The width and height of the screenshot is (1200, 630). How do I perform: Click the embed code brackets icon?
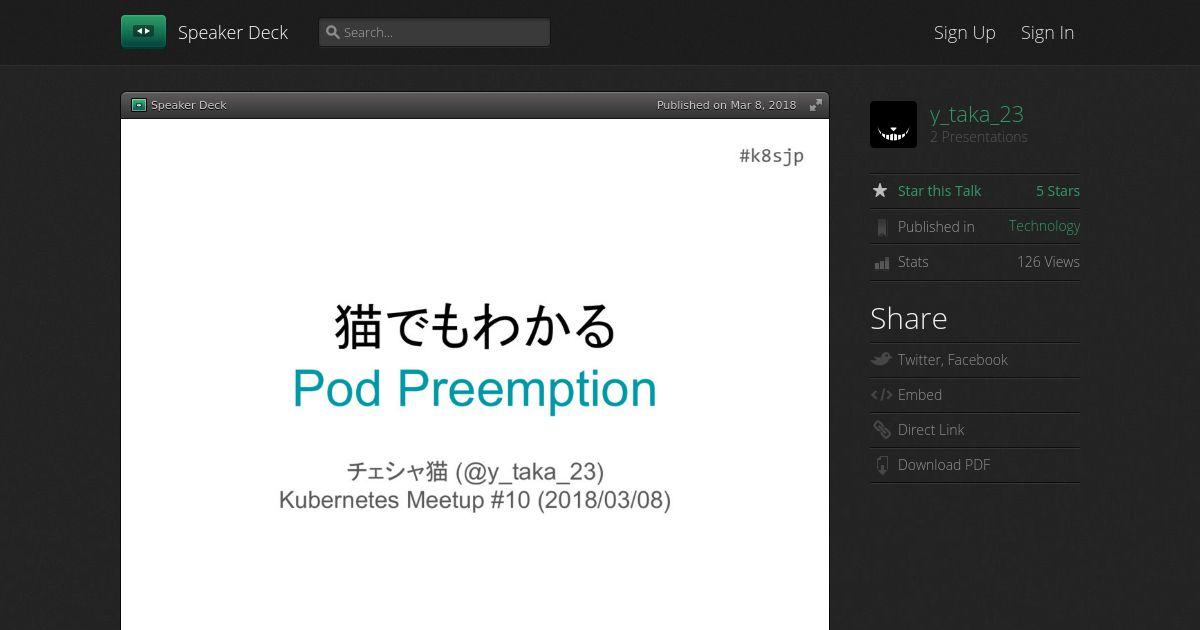click(881, 395)
